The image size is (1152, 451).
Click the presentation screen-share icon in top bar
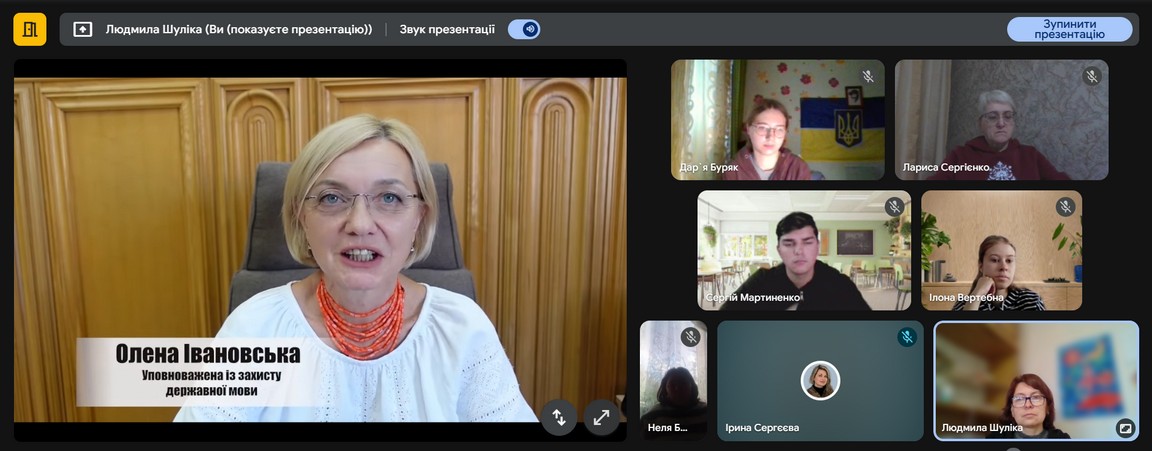point(83,29)
